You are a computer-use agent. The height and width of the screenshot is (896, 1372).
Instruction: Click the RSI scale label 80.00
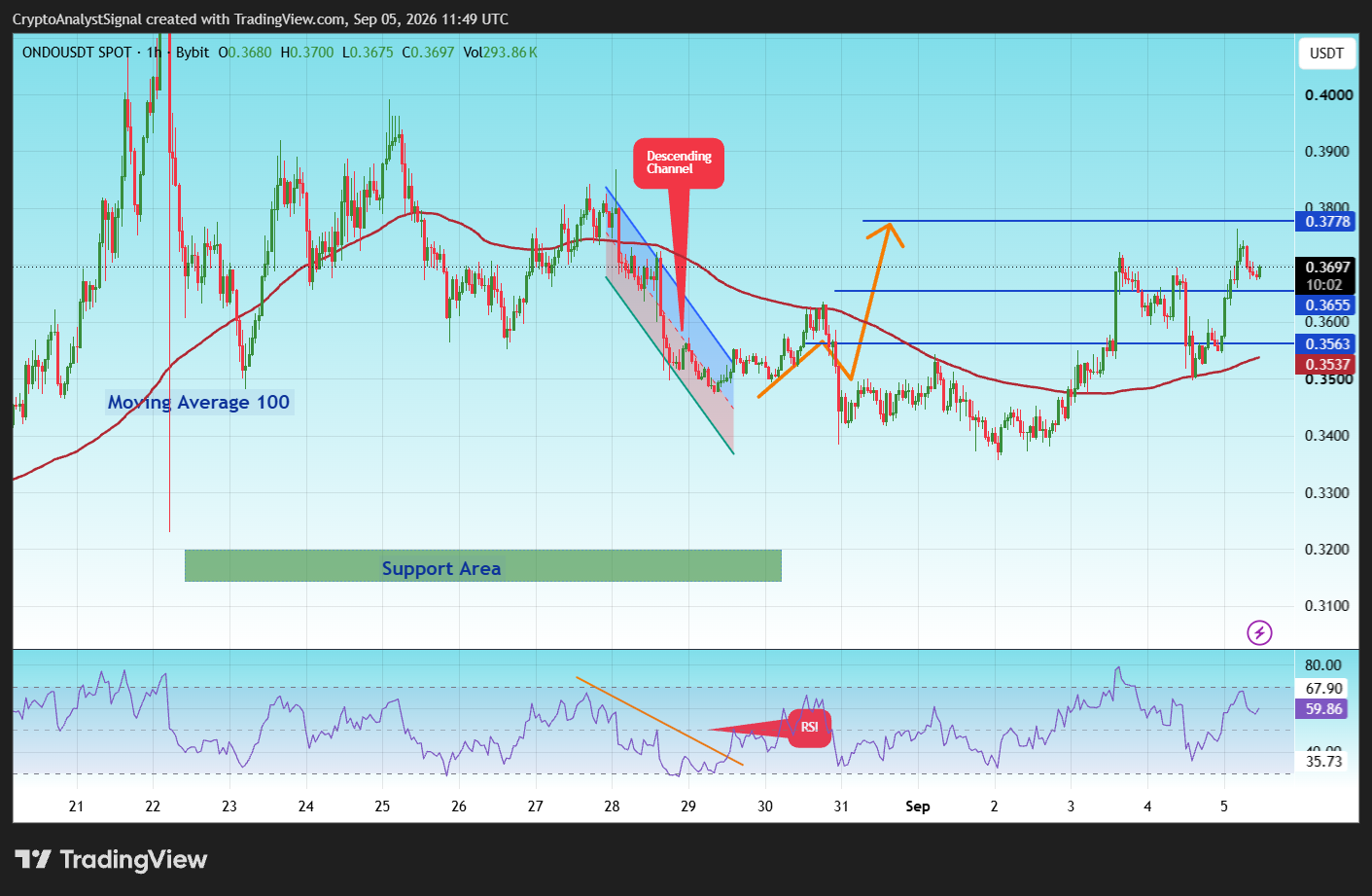tap(1323, 665)
